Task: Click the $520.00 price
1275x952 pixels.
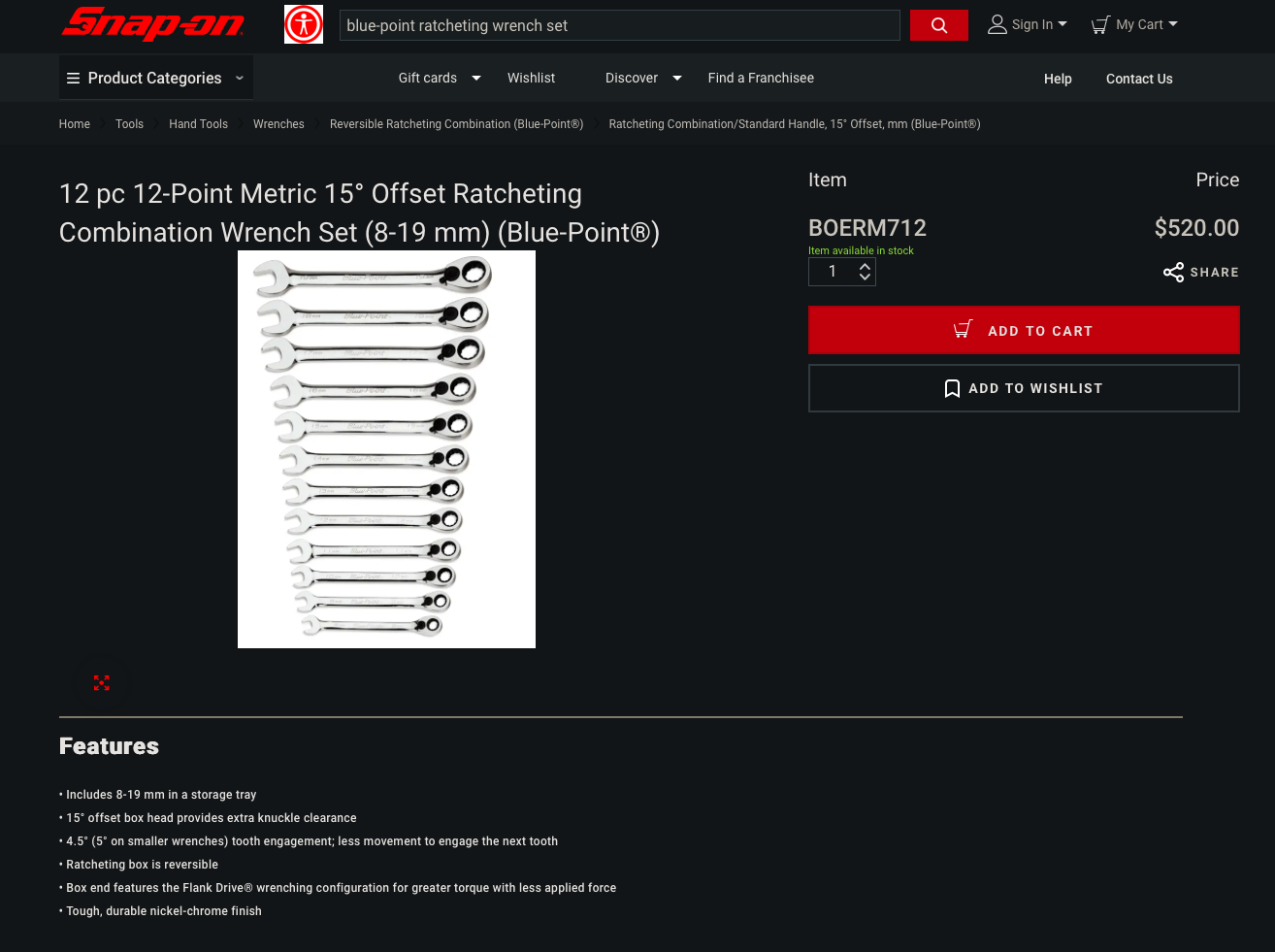Action: point(1196,228)
